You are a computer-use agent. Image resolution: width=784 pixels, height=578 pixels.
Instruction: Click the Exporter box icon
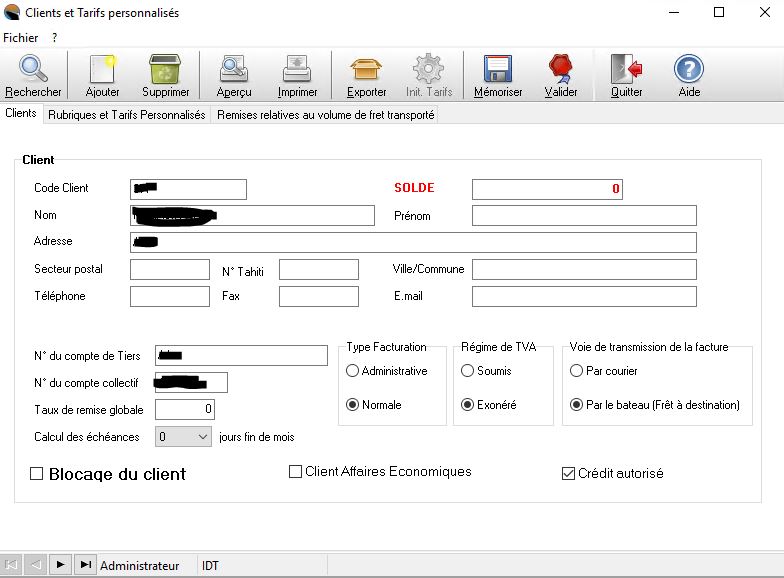pos(366,70)
